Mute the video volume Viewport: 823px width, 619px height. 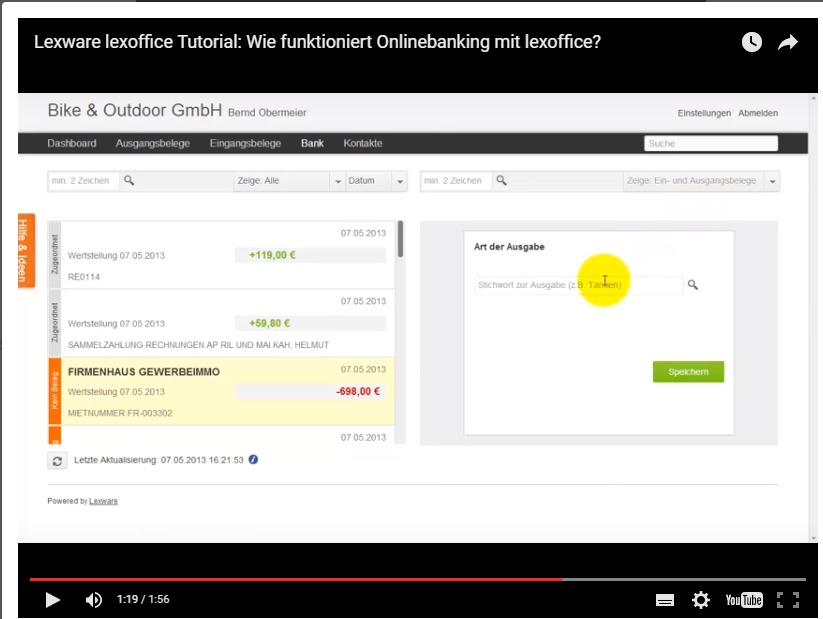click(x=94, y=599)
